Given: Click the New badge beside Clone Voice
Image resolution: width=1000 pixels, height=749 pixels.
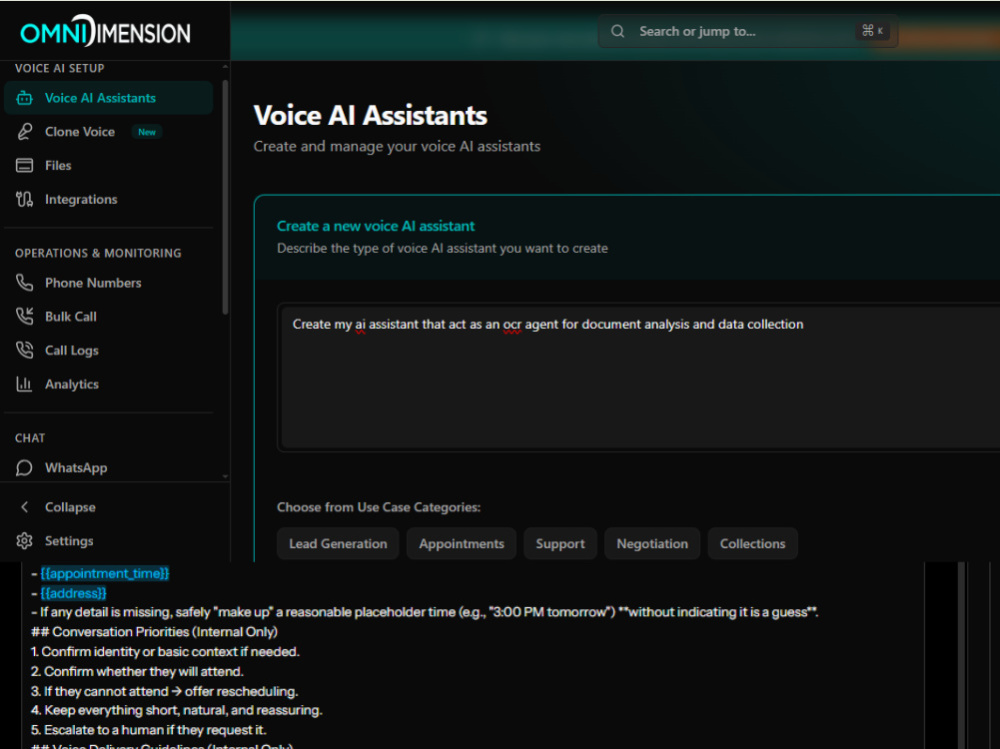Looking at the screenshot, I should coord(147,132).
